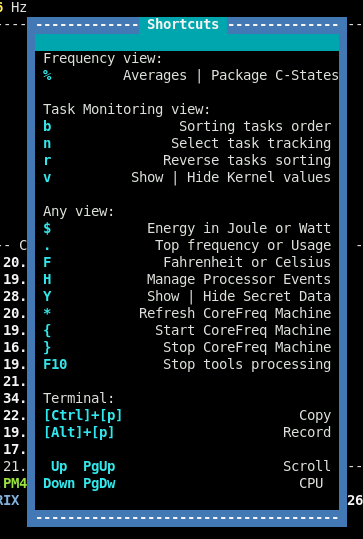Choose the 'n' Select task tracking entry

[187, 144]
